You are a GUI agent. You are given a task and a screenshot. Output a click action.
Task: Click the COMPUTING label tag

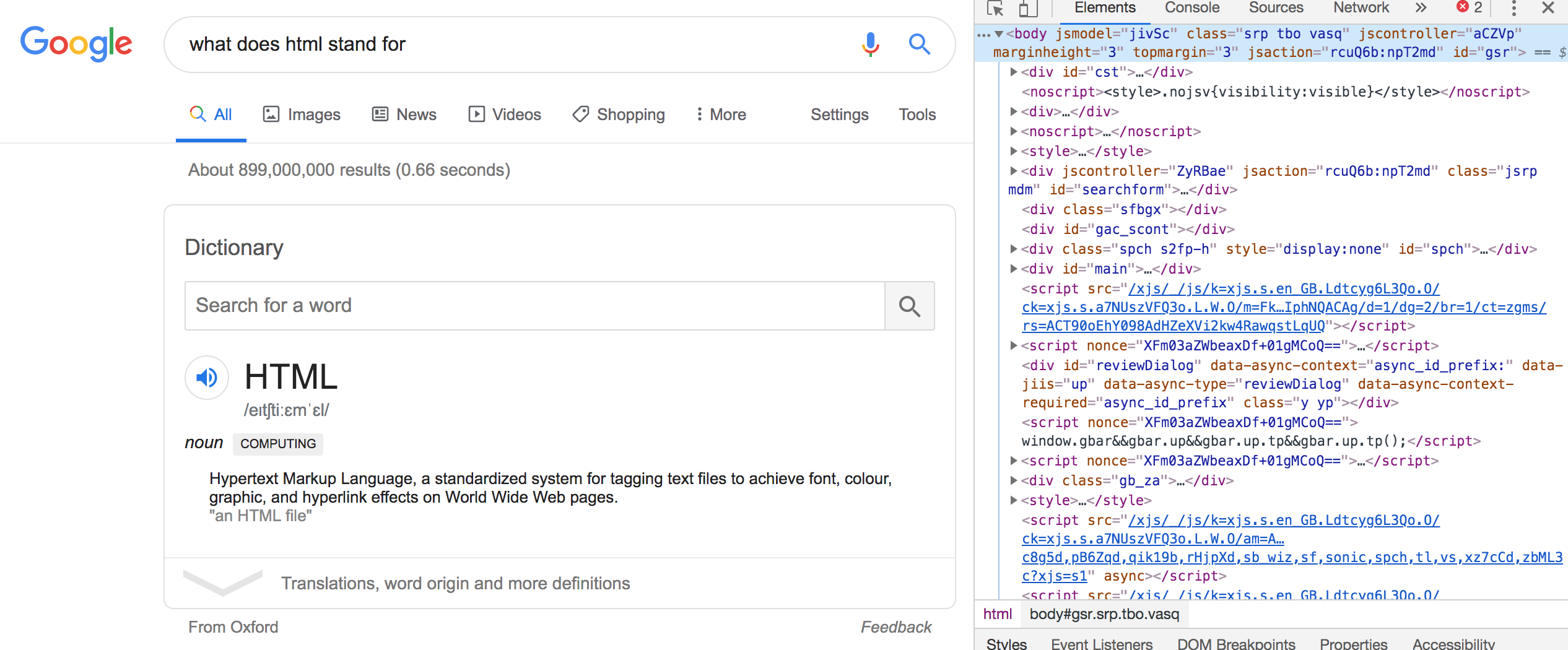278,444
